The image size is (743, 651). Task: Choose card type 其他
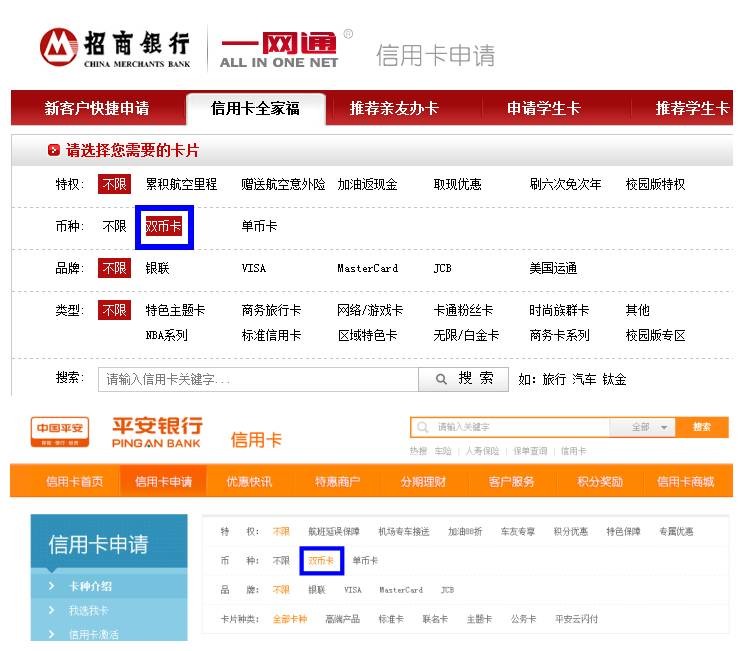pyautogui.click(x=637, y=310)
